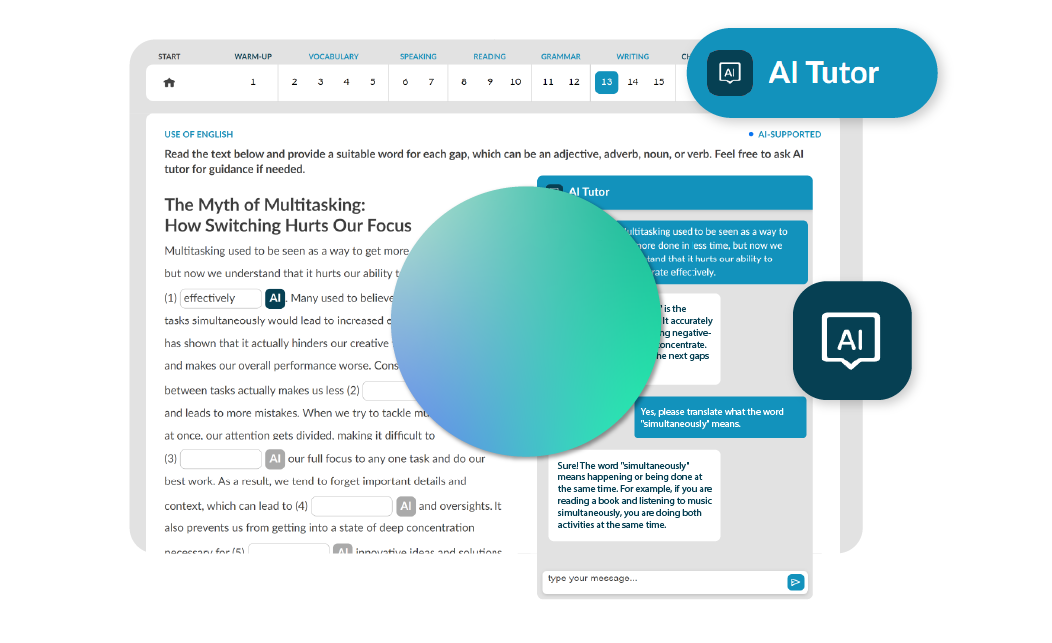
Task: Click the AI-SUPPORTED indicator label
Action: tap(785, 134)
